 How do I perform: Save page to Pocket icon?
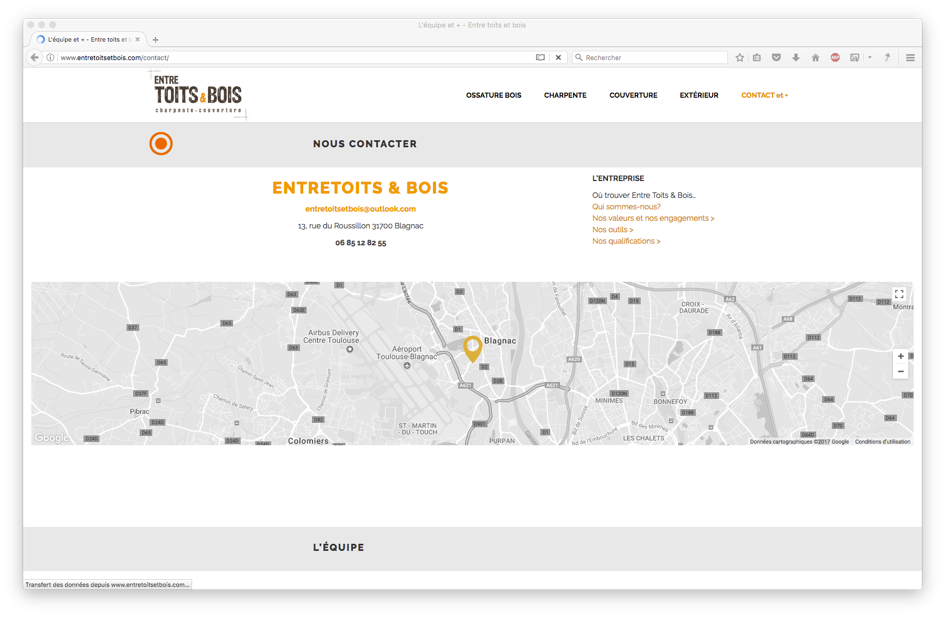[x=776, y=58]
